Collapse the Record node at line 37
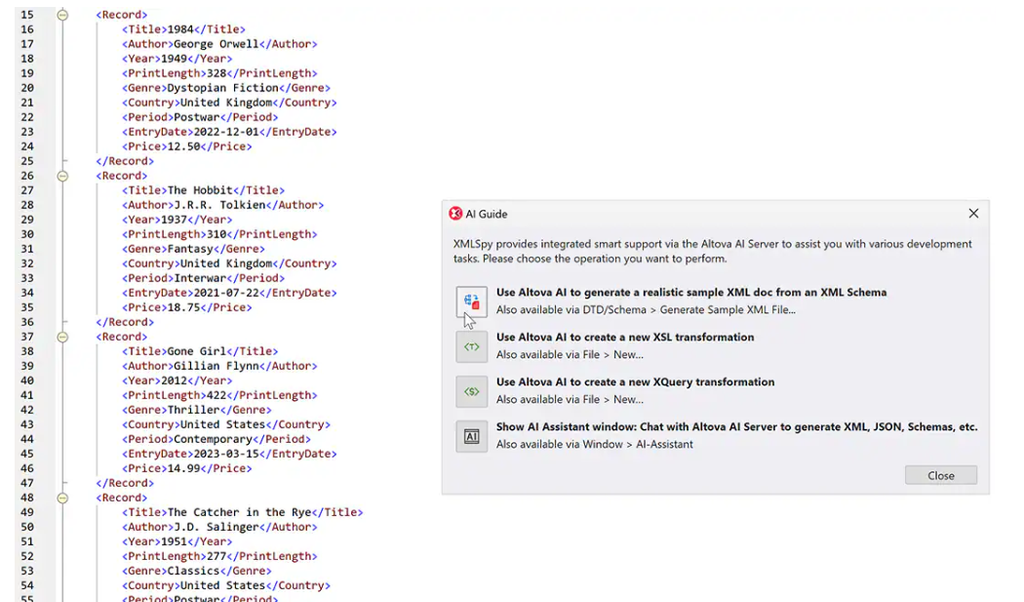Image resolution: width=1024 pixels, height=602 pixels. (63, 337)
